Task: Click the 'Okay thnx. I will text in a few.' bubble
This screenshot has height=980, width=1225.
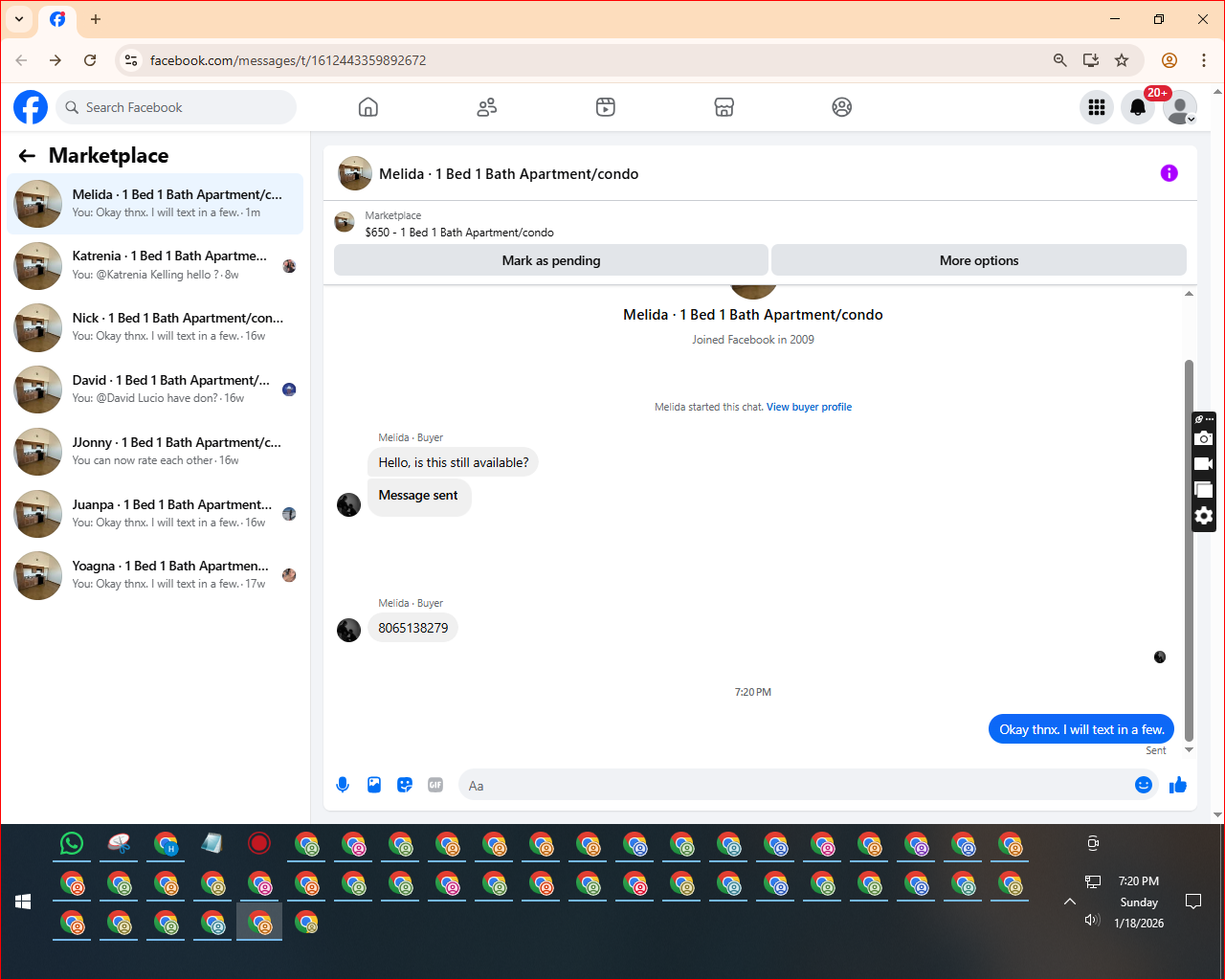Action: click(1081, 729)
